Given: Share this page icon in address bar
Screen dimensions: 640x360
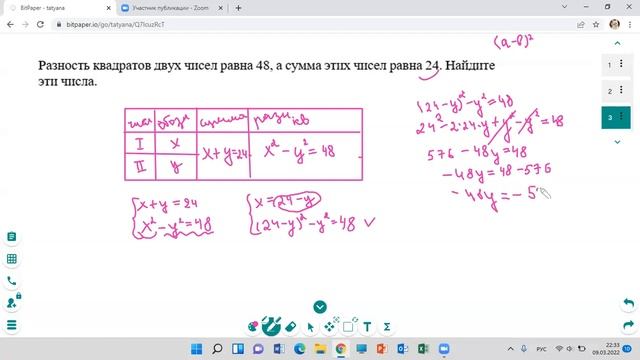Looking at the screenshot, I should coord(580,24).
